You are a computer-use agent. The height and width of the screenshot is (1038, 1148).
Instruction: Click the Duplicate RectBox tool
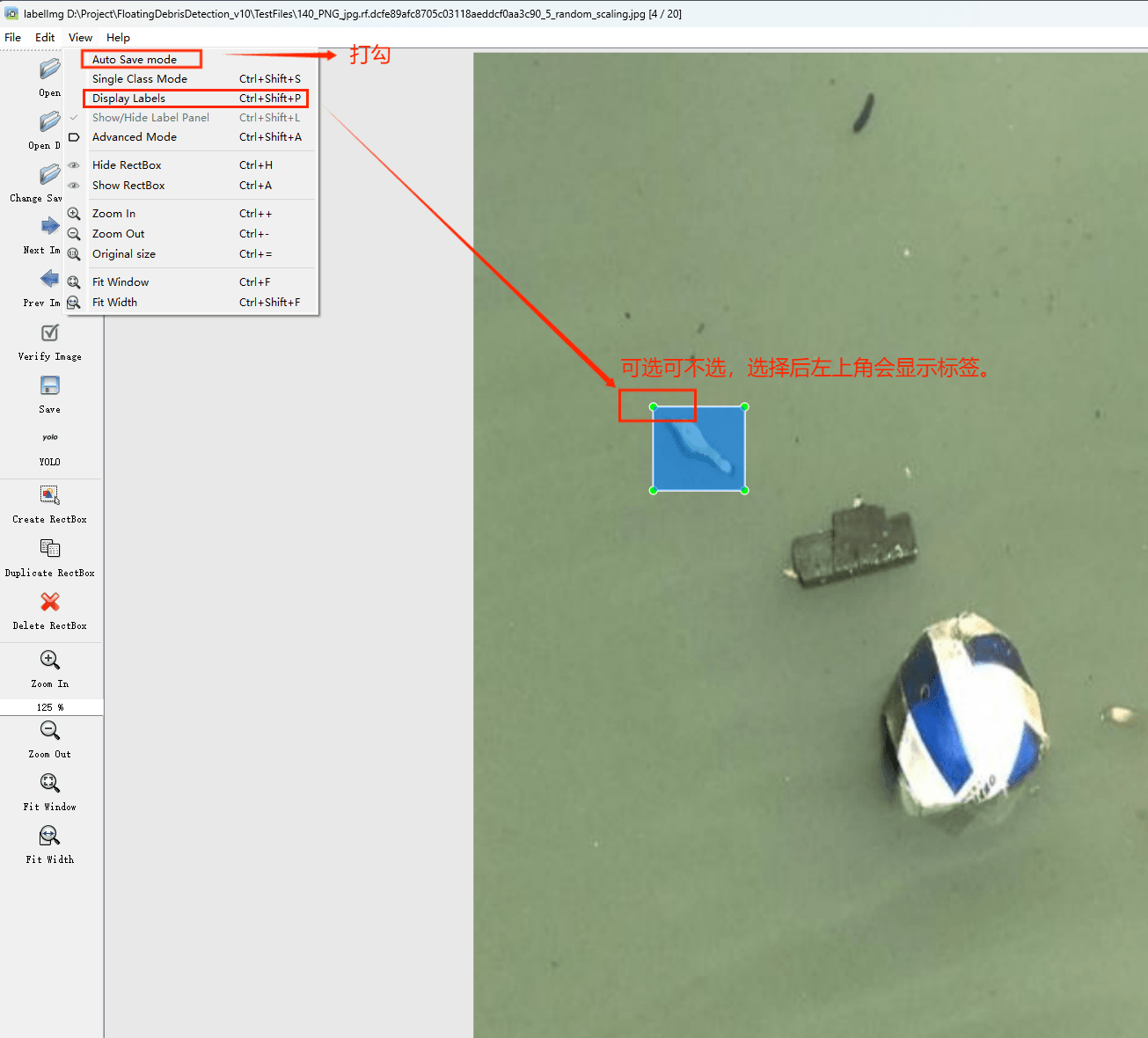[x=50, y=548]
